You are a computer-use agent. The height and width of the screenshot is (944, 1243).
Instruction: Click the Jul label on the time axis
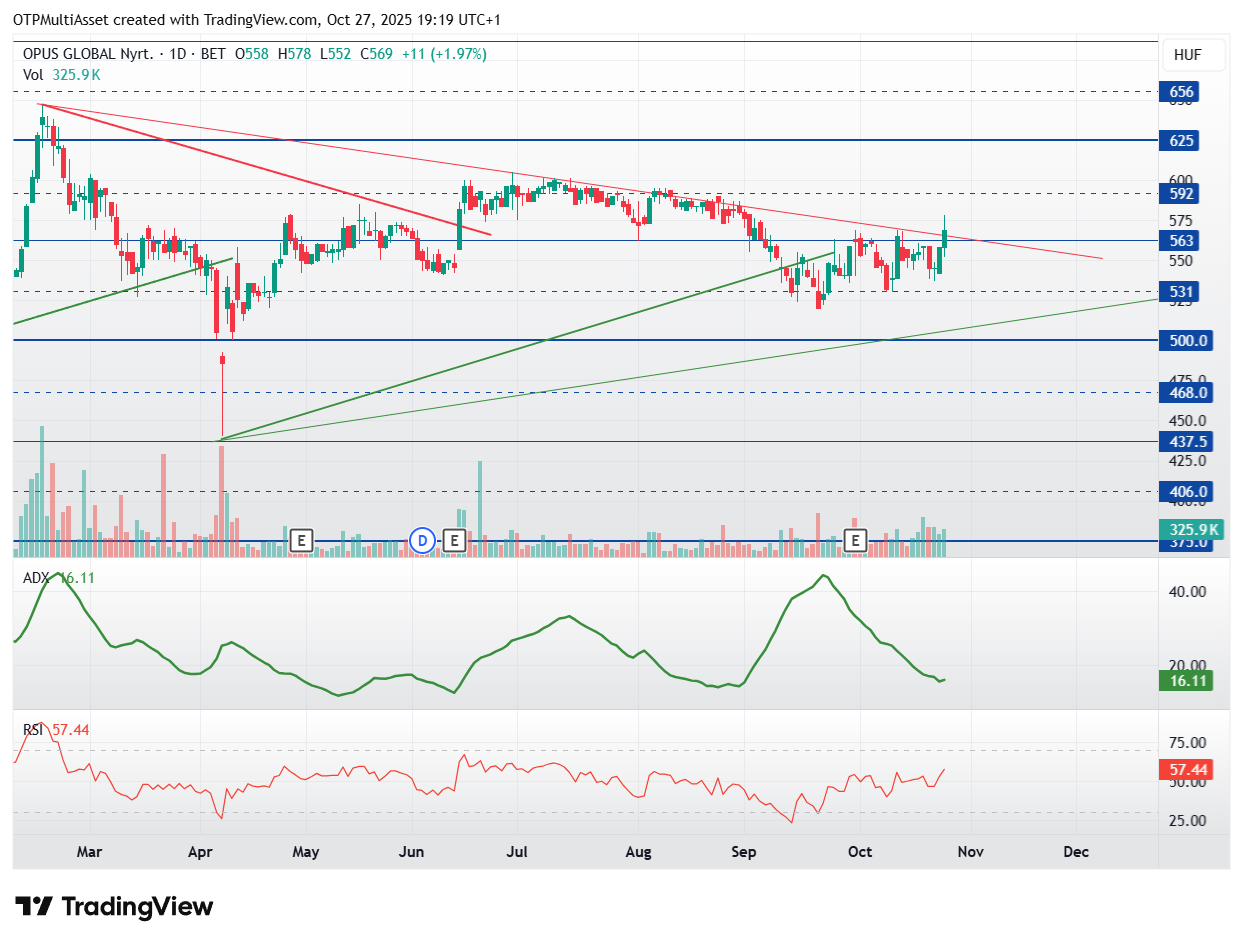[517, 852]
